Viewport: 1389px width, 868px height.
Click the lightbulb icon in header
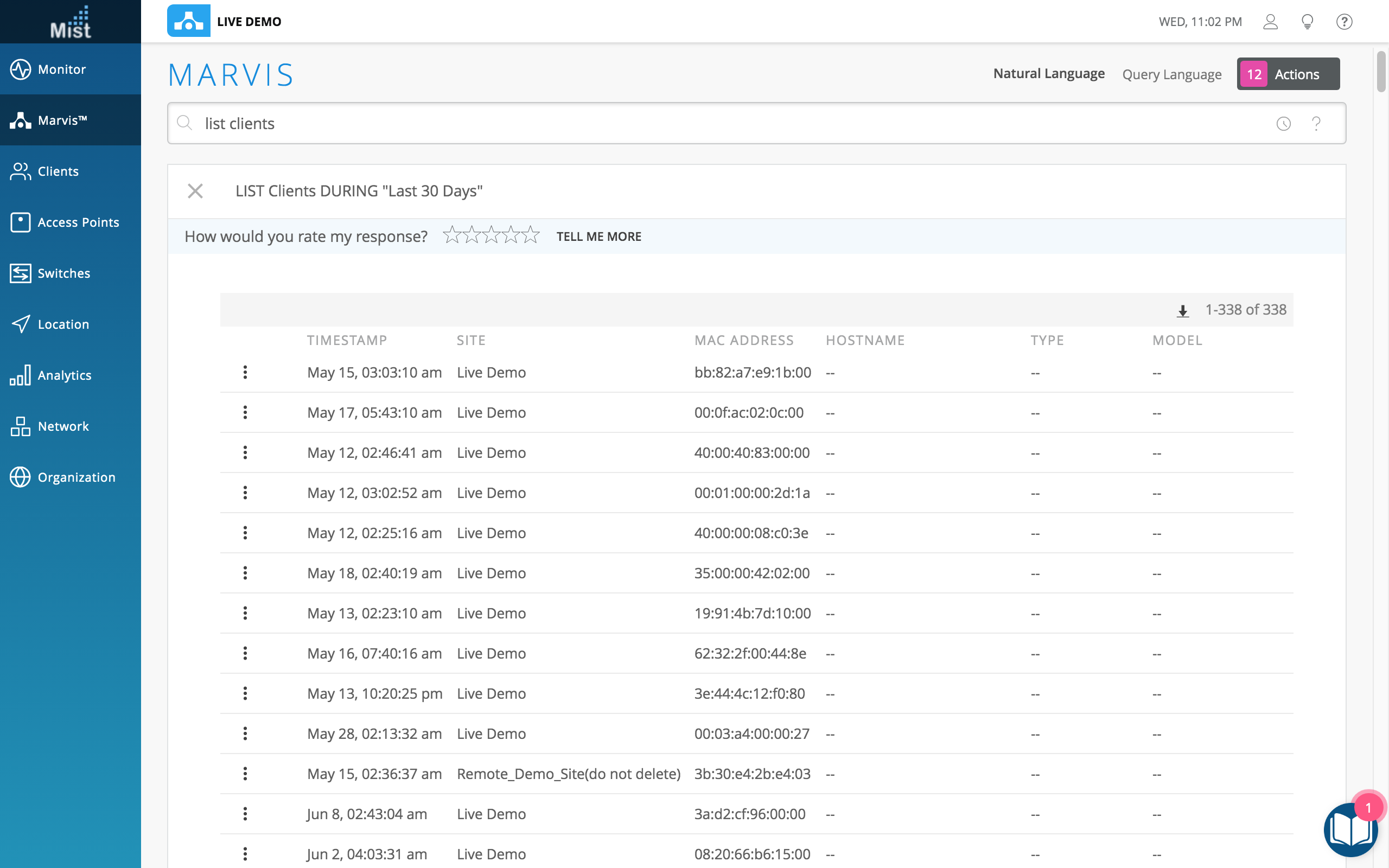click(x=1307, y=22)
